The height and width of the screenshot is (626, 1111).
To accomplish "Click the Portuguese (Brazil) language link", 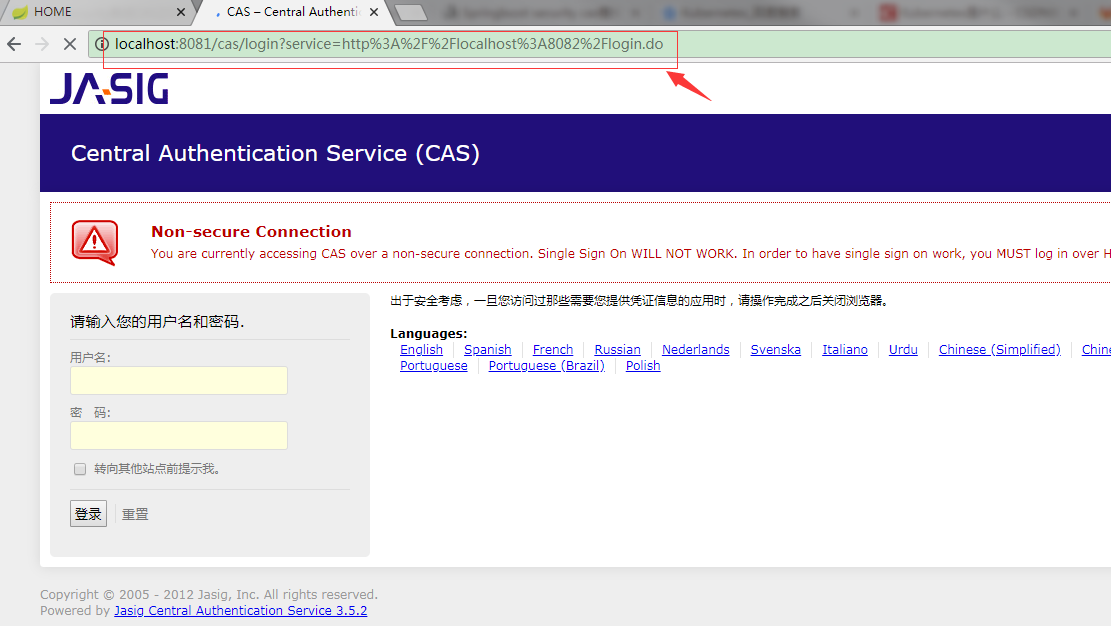I will click(x=546, y=366).
